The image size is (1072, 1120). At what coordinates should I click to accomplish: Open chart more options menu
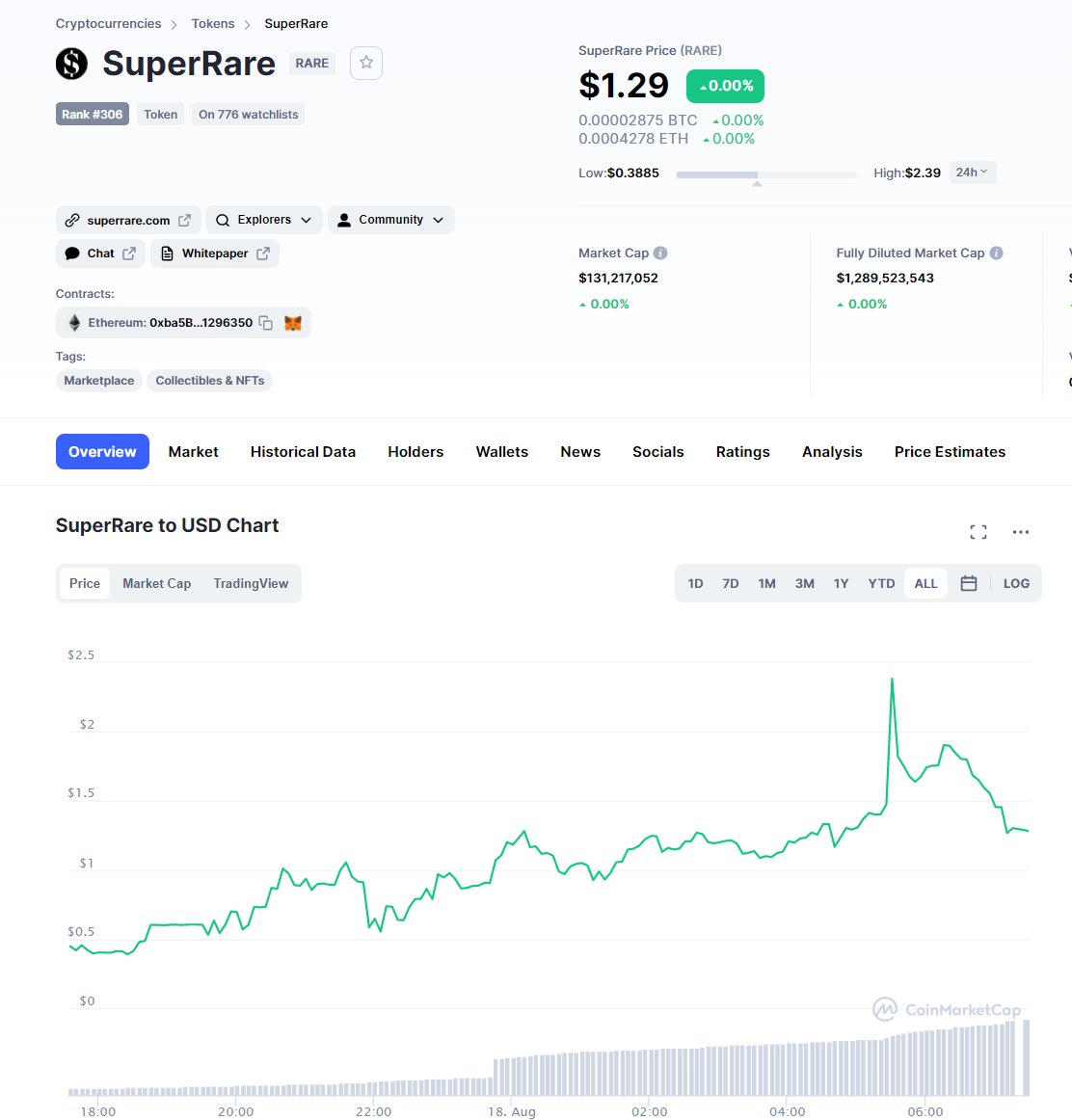click(1021, 531)
